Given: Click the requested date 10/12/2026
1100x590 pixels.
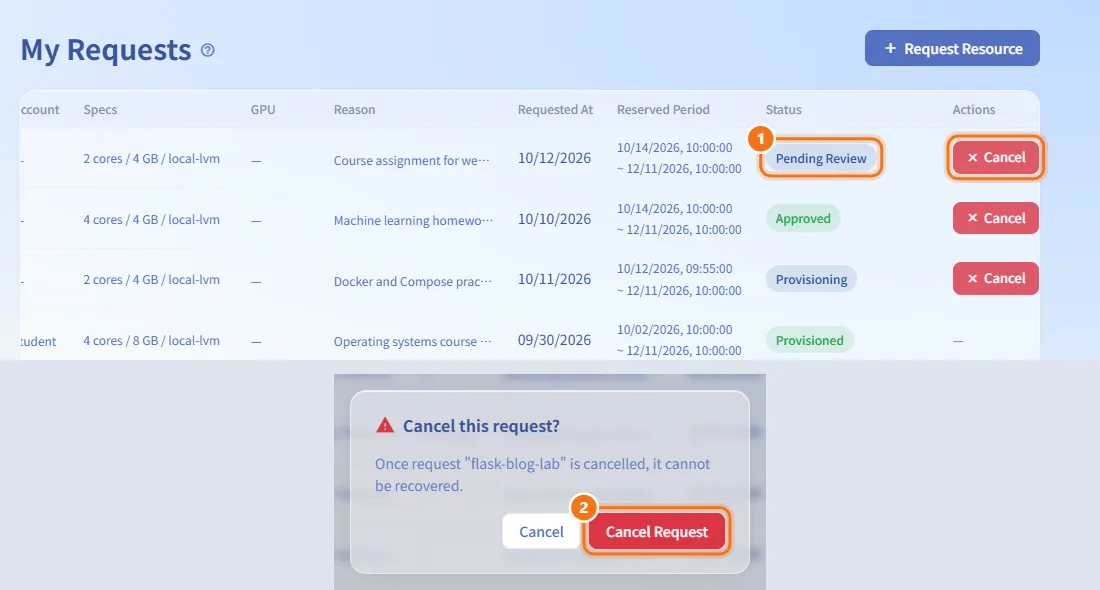Looking at the screenshot, I should click(554, 158).
